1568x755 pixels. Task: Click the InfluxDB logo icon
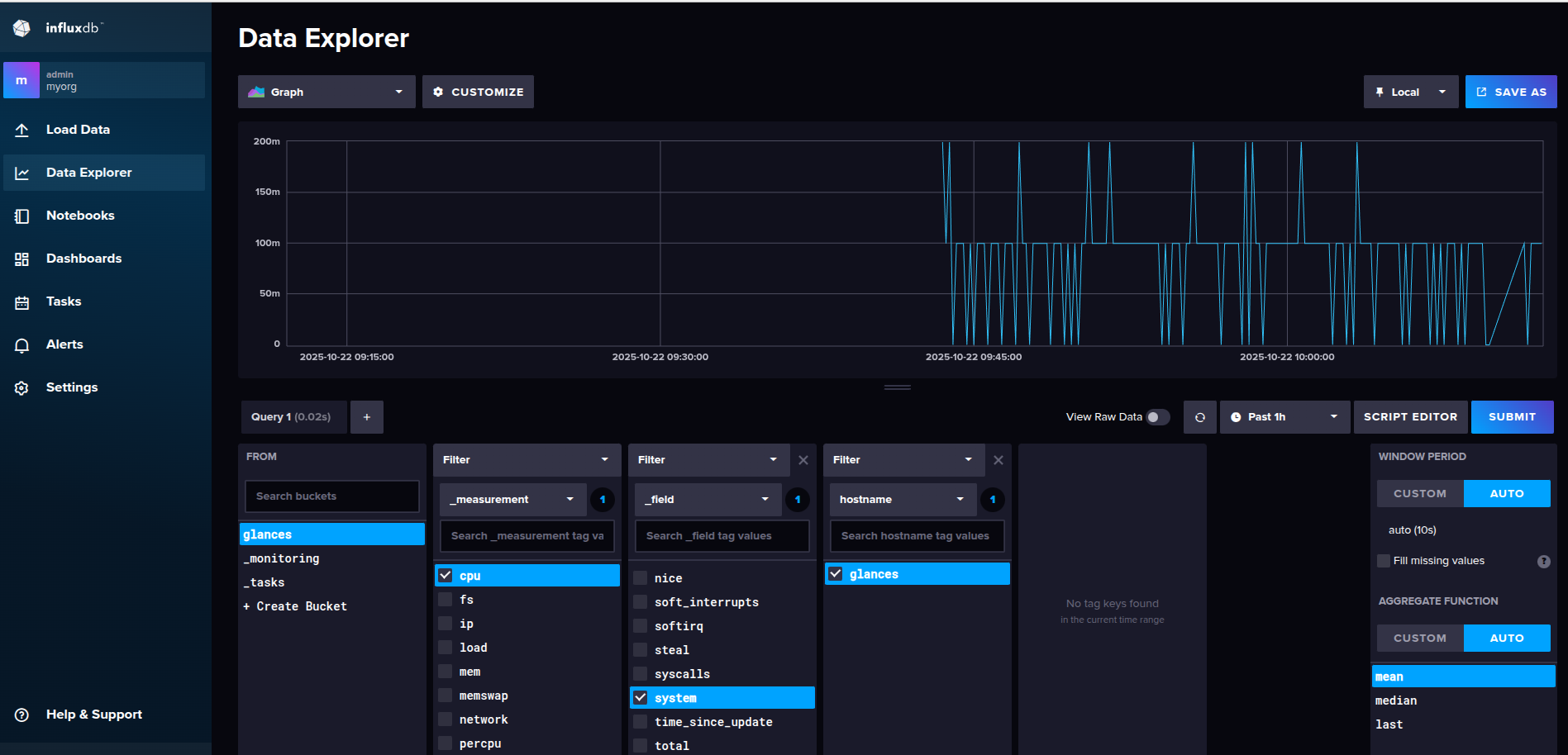click(22, 28)
